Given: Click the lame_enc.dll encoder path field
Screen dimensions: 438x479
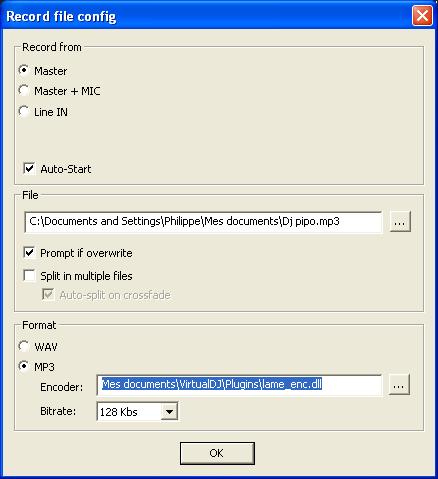Looking at the screenshot, I should (239, 385).
